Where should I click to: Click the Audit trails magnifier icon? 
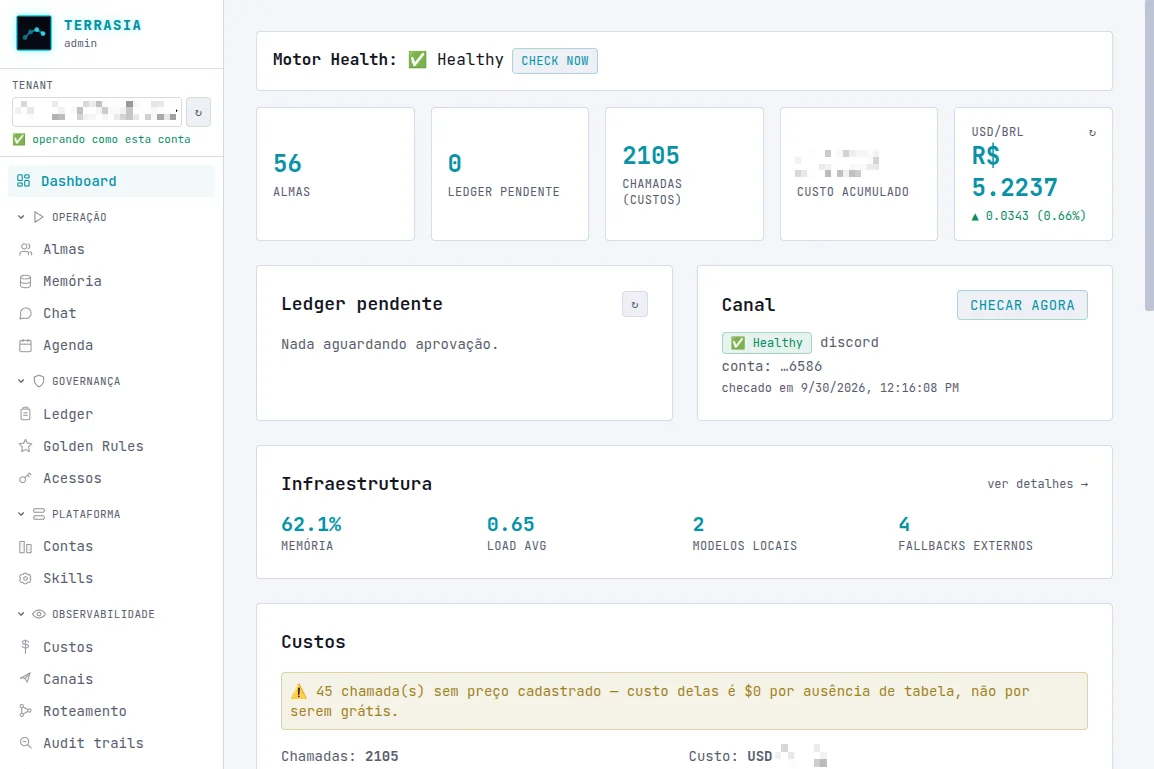point(26,743)
